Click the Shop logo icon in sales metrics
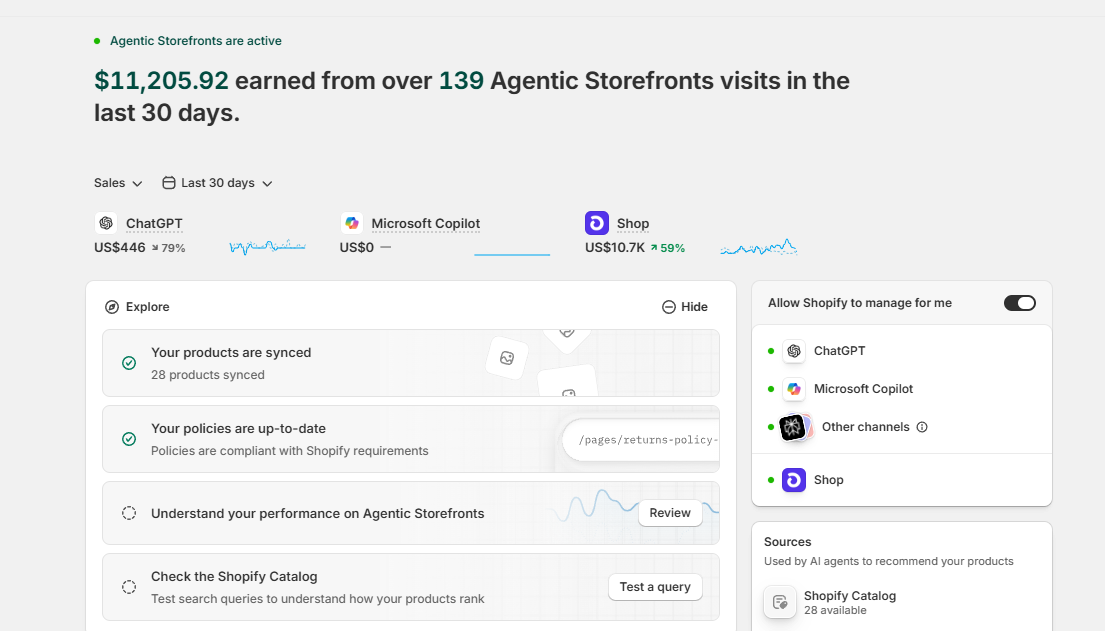Screen dimensions: 1105x631 click(597, 223)
